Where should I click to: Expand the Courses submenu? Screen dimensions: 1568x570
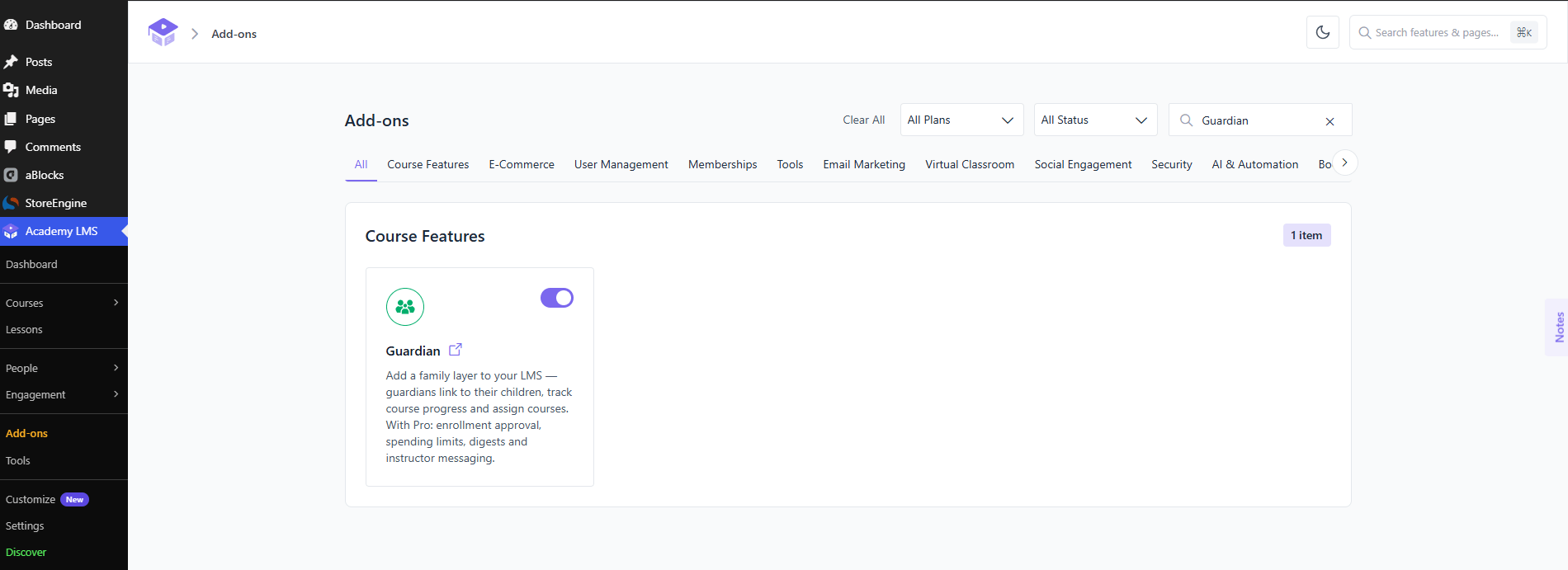point(116,303)
